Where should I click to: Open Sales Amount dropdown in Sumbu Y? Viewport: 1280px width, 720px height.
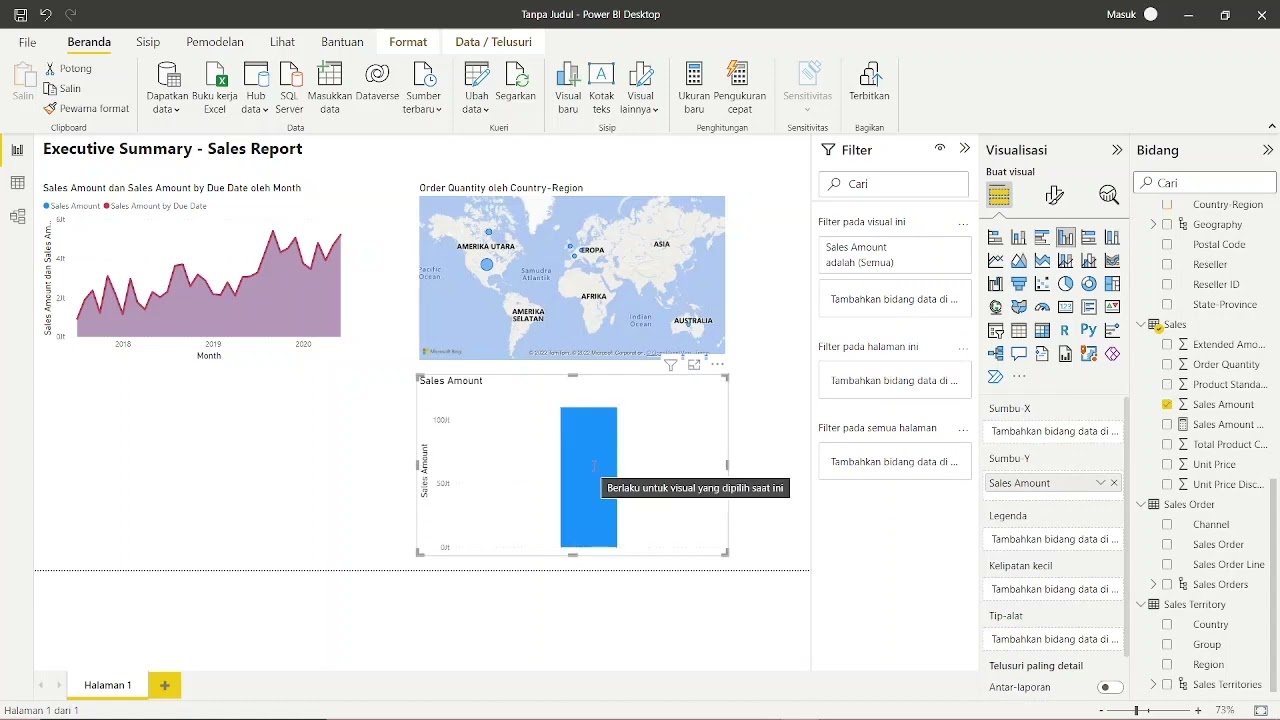coord(1100,483)
